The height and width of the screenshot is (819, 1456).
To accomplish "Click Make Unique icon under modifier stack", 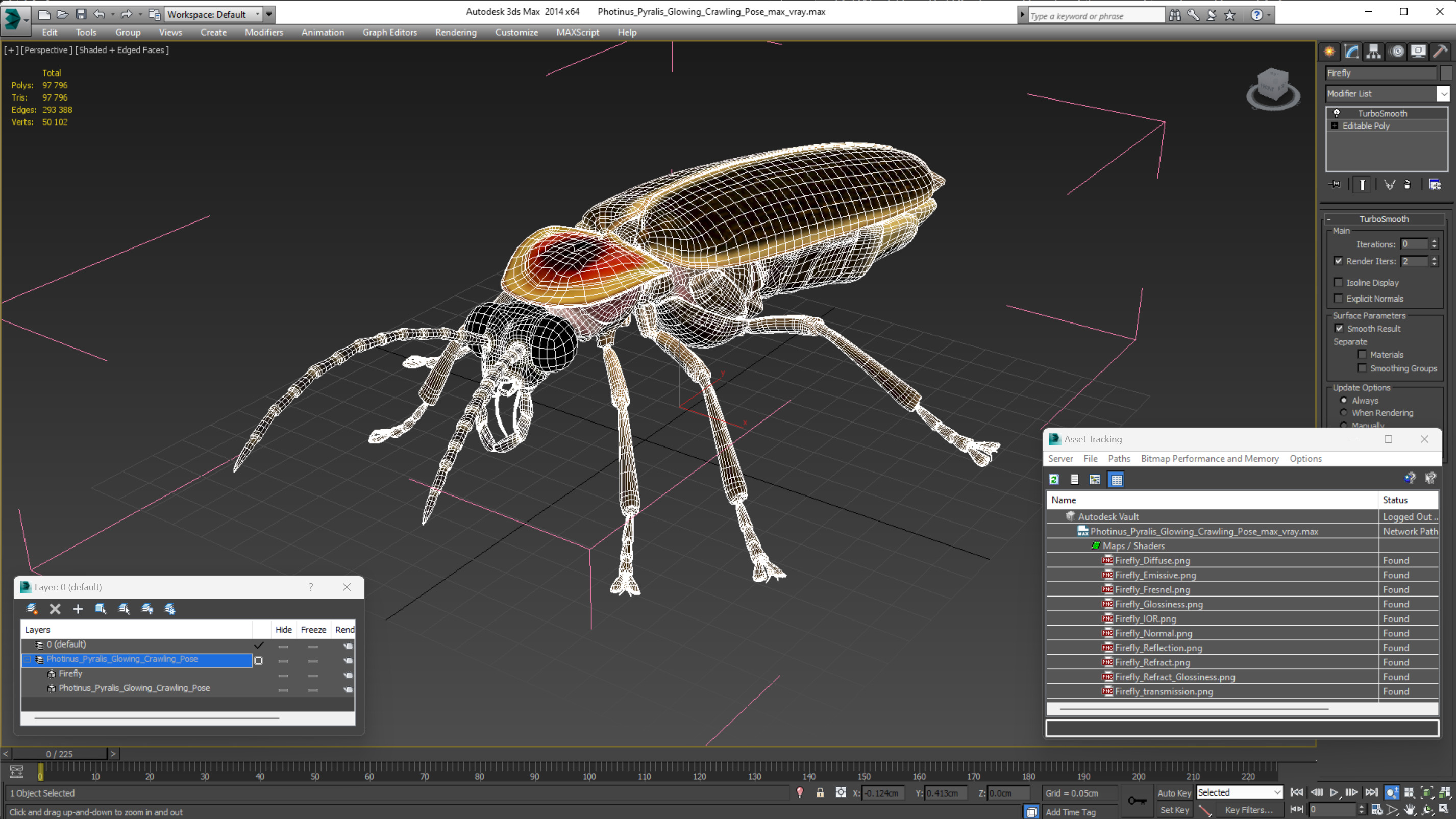I will click(1389, 184).
